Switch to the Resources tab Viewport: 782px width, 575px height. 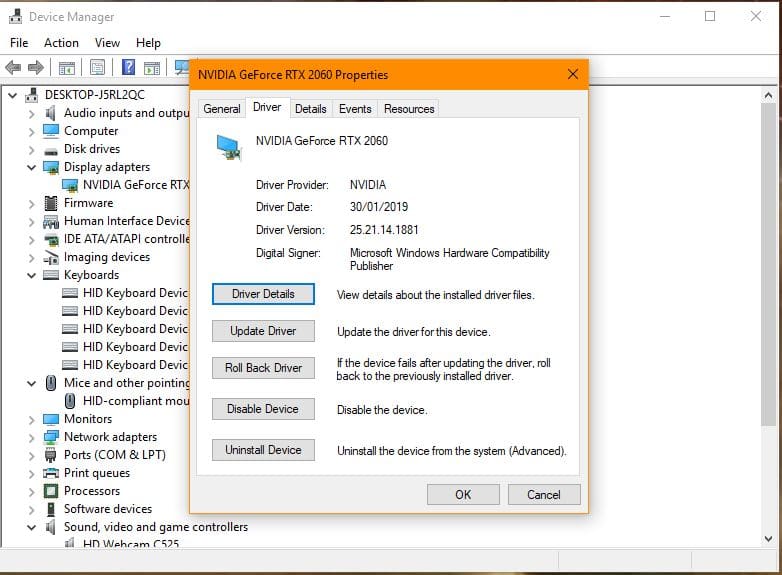click(409, 109)
